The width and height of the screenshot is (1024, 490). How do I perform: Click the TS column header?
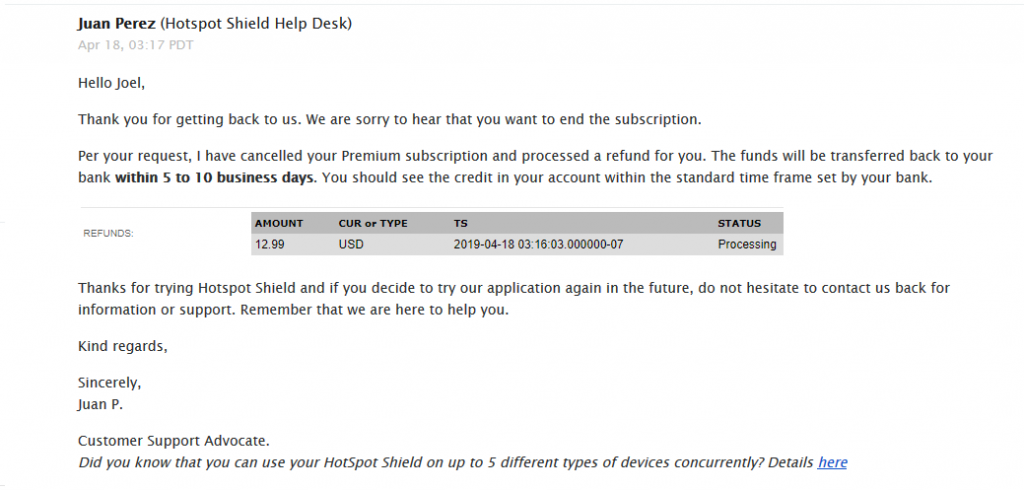(460, 223)
